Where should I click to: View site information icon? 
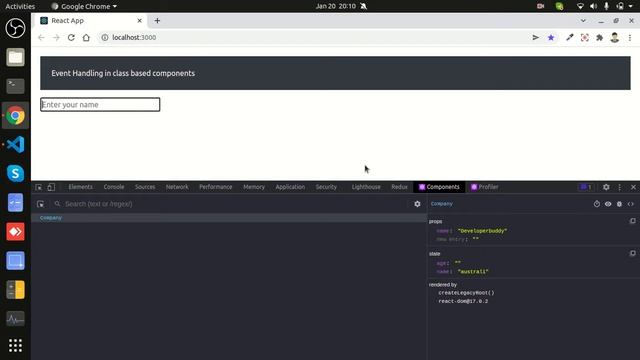(105, 38)
